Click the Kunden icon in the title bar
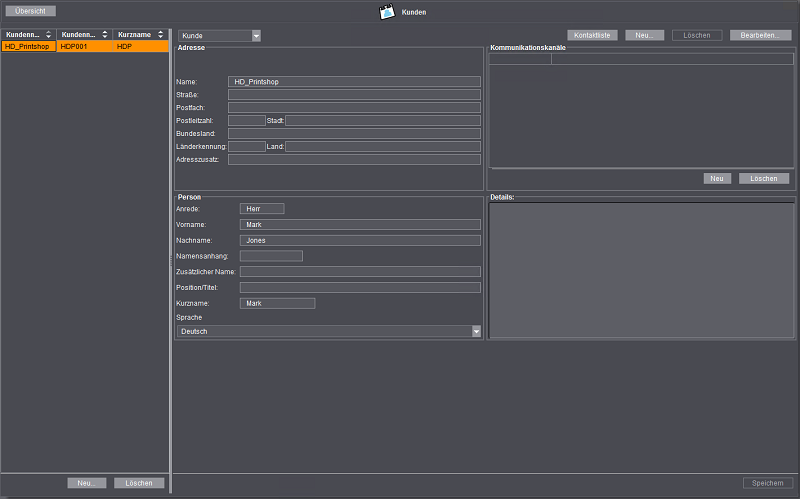The height and width of the screenshot is (499, 800). [387, 12]
